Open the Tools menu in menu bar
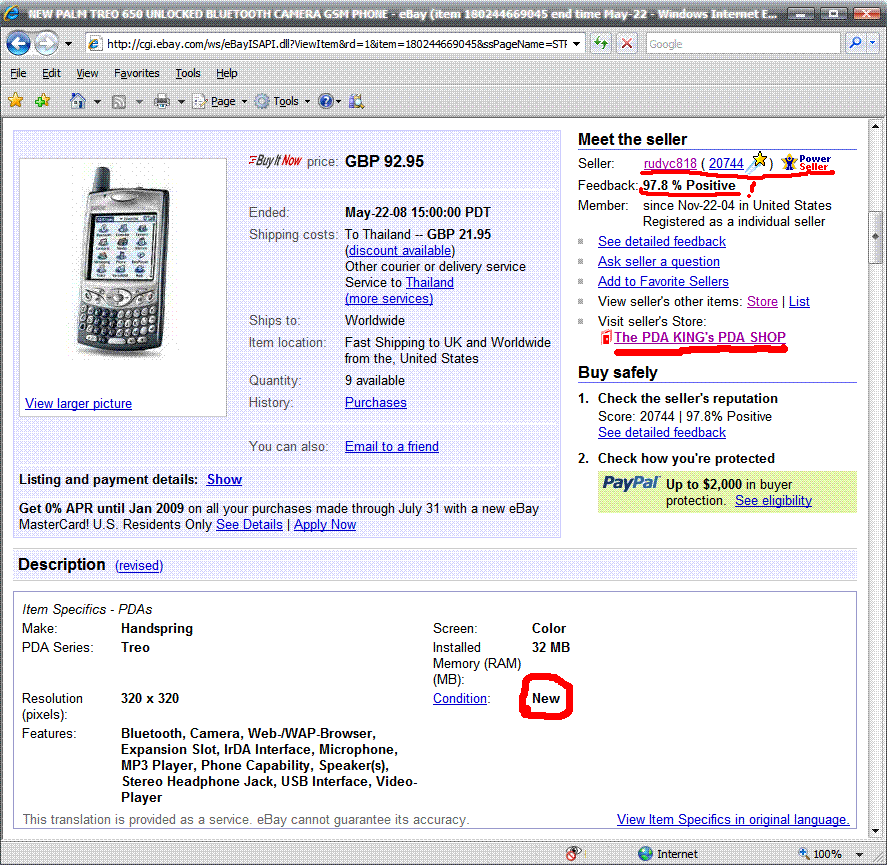The height and width of the screenshot is (865, 887). 188,73
